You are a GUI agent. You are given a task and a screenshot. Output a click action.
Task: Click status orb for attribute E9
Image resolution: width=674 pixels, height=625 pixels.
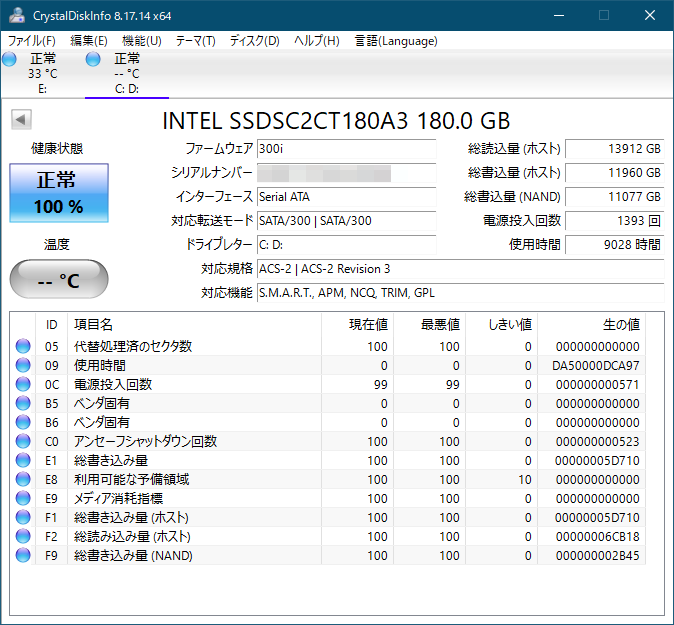[23, 498]
